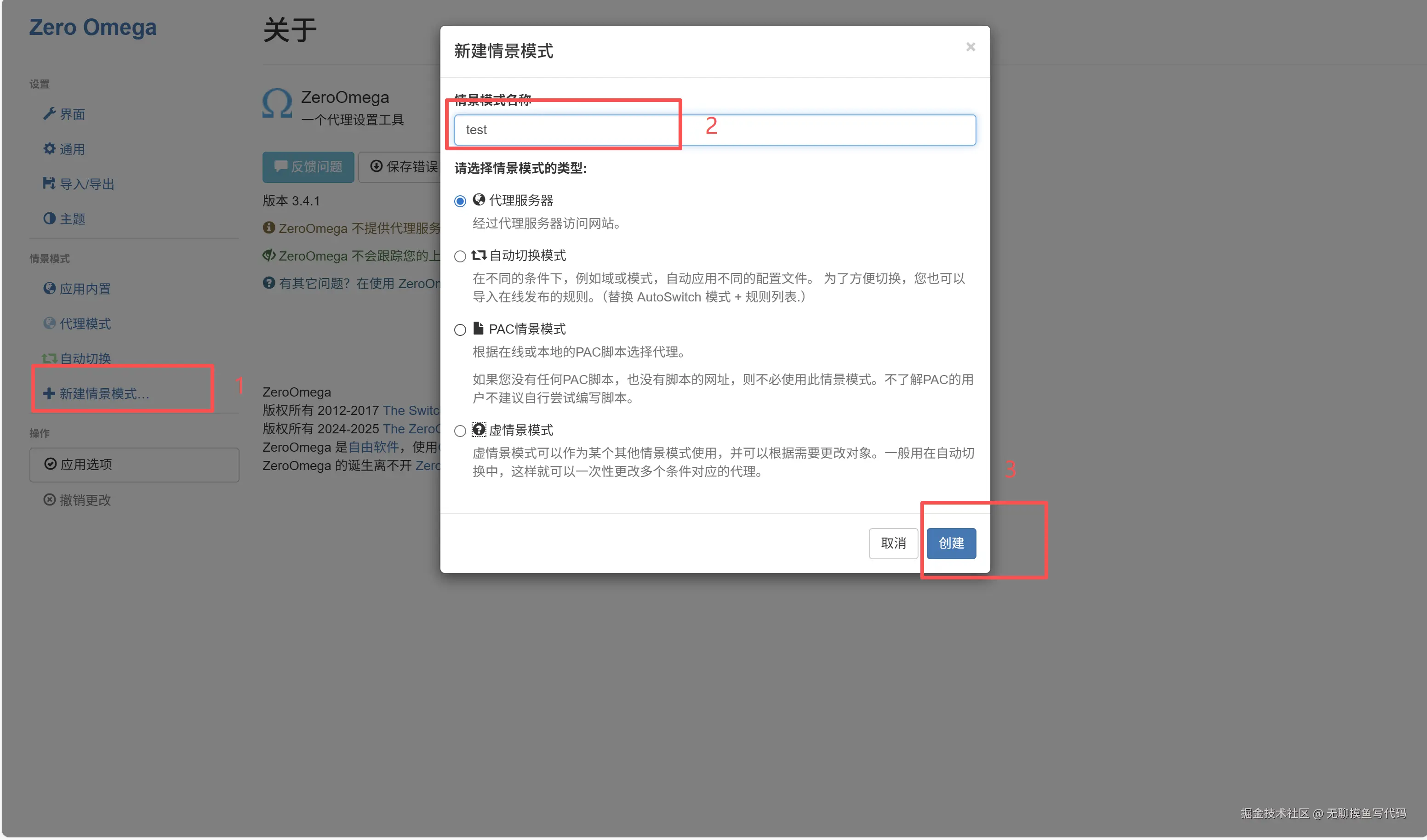Click the wrench icon beside 界面
The height and width of the screenshot is (840, 1427).
coord(49,114)
